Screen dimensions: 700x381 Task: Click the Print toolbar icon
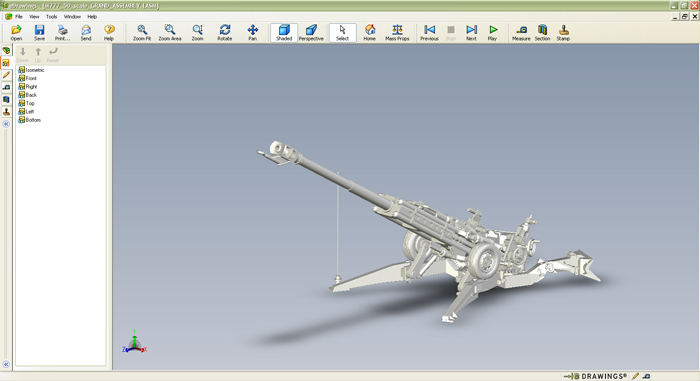62,33
